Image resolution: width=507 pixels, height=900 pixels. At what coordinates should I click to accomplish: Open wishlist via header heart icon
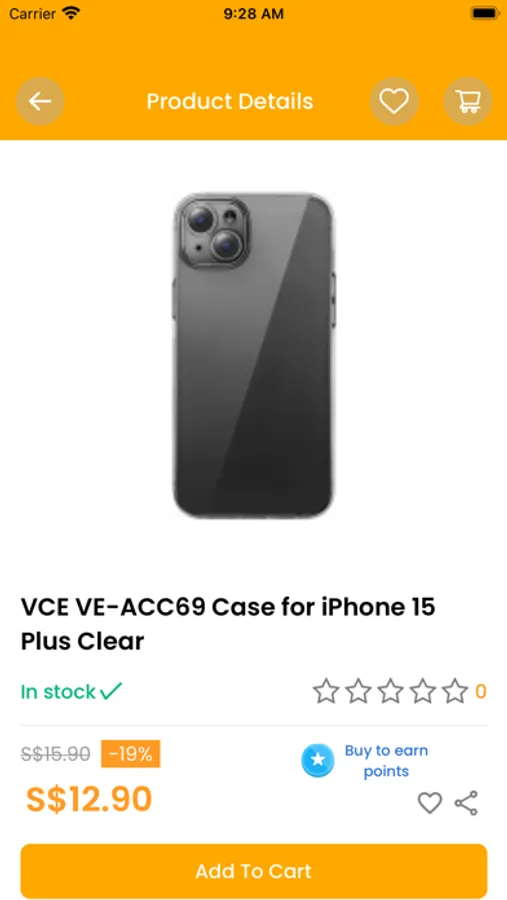[394, 102]
